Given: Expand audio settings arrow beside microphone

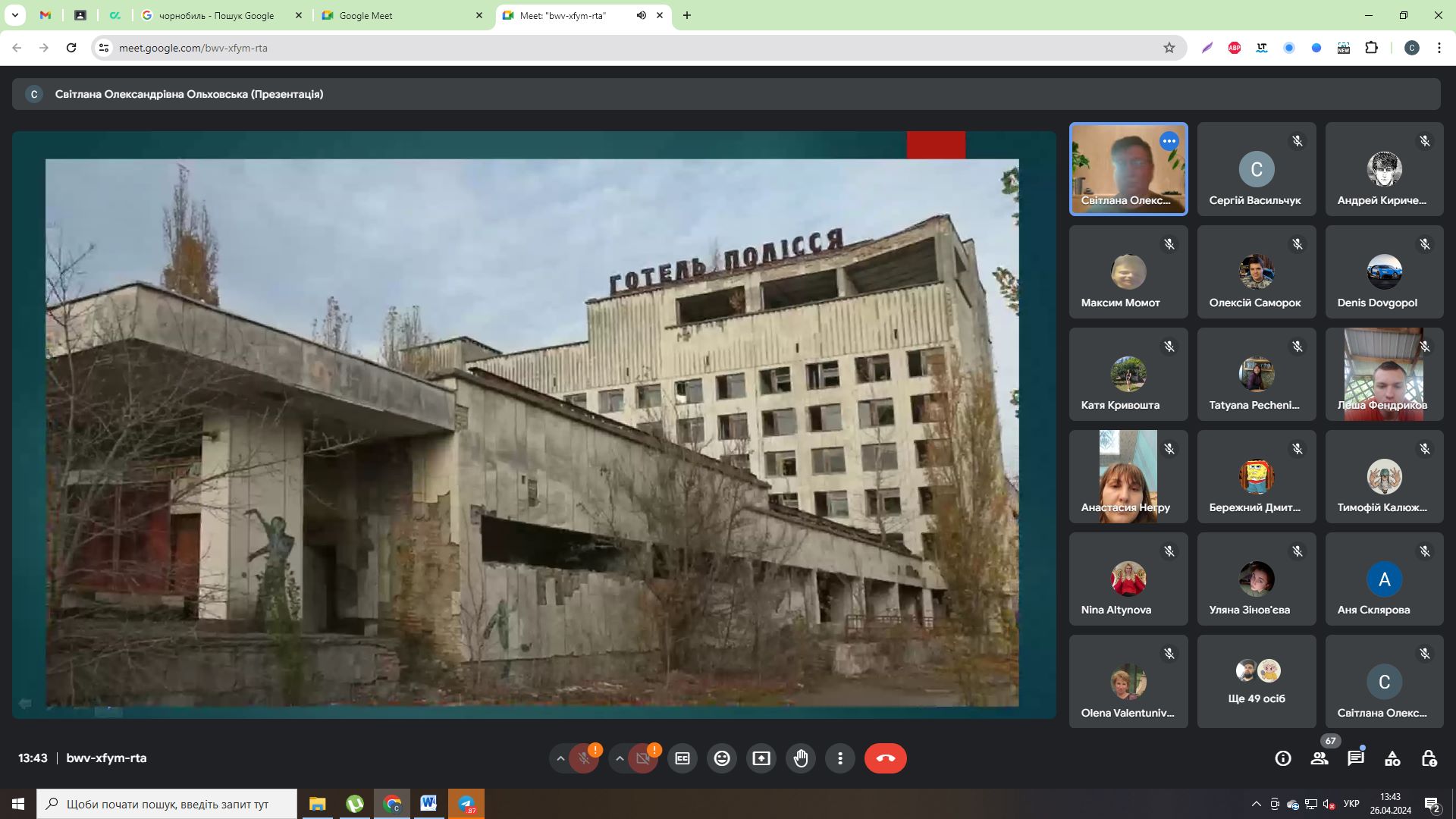Looking at the screenshot, I should pyautogui.click(x=560, y=758).
